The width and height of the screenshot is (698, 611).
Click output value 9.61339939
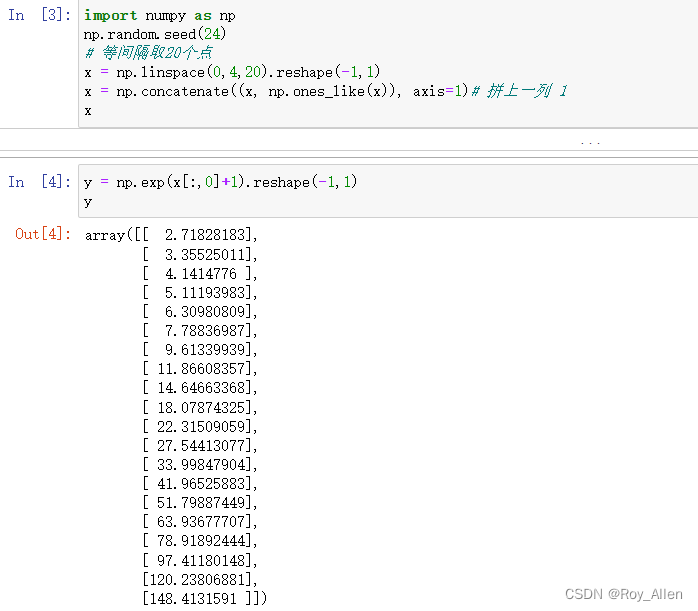tap(205, 350)
